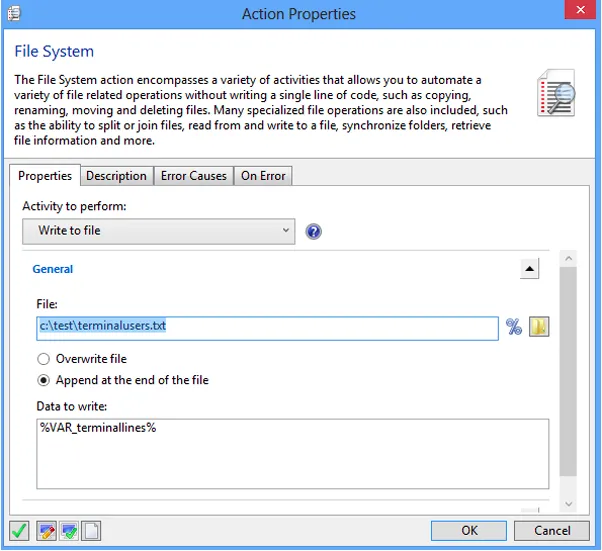The image size is (602, 551).
Task: Click the scrollbar up arrow
Action: tap(569, 259)
